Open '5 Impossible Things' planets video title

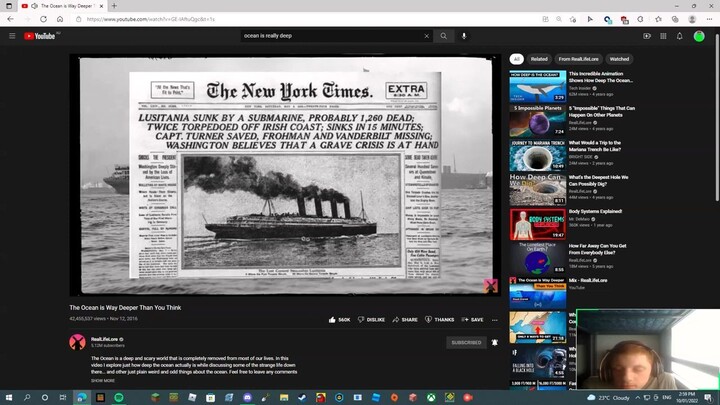(x=602, y=112)
